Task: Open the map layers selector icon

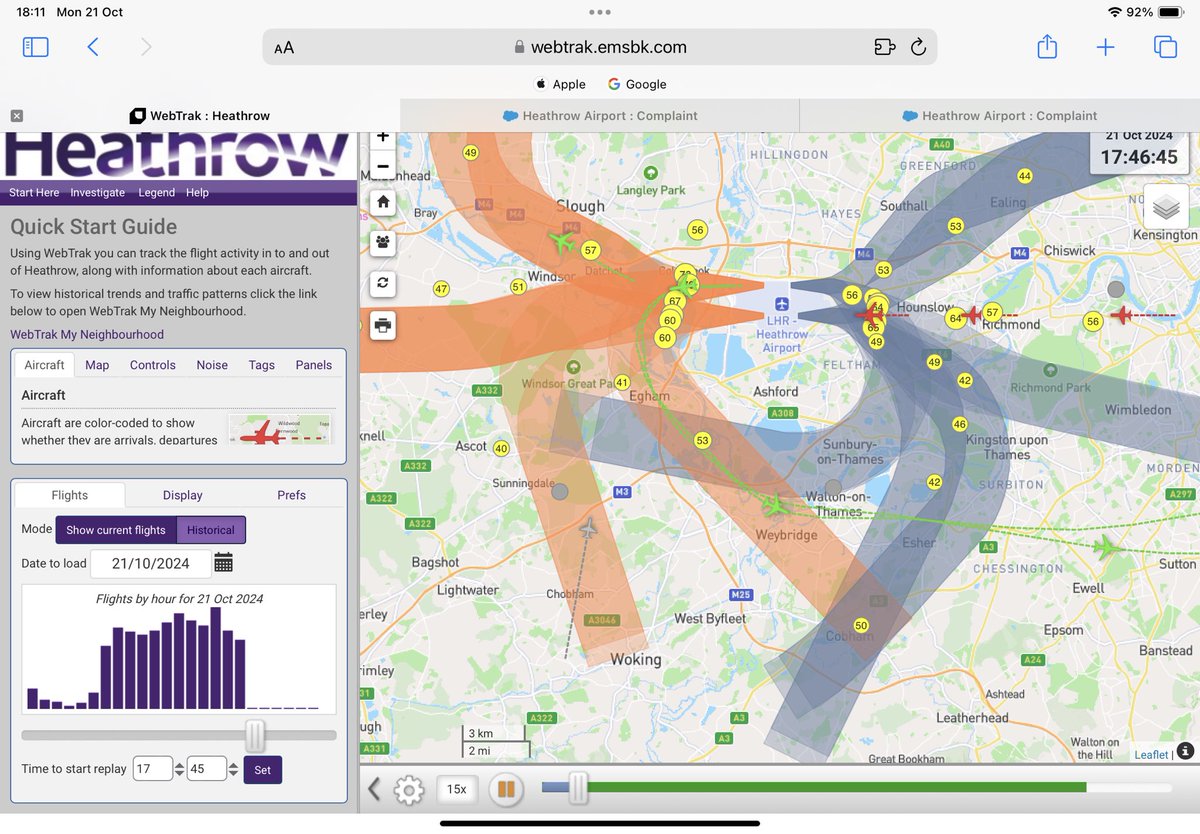Action: (x=1166, y=208)
